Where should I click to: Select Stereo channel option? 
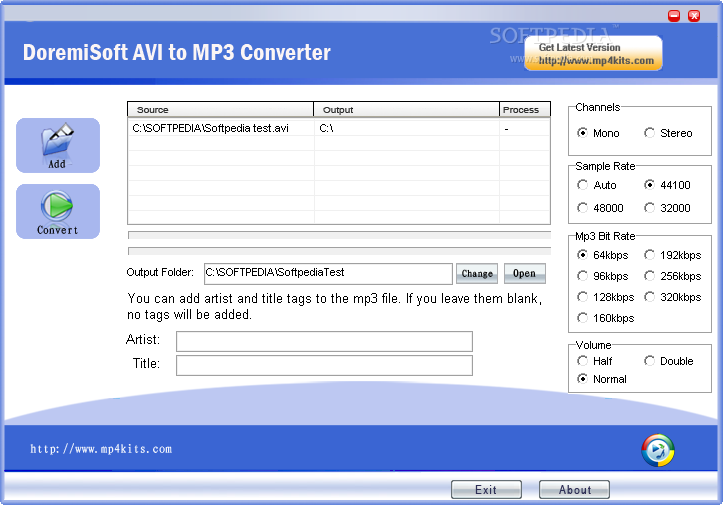tap(668, 133)
